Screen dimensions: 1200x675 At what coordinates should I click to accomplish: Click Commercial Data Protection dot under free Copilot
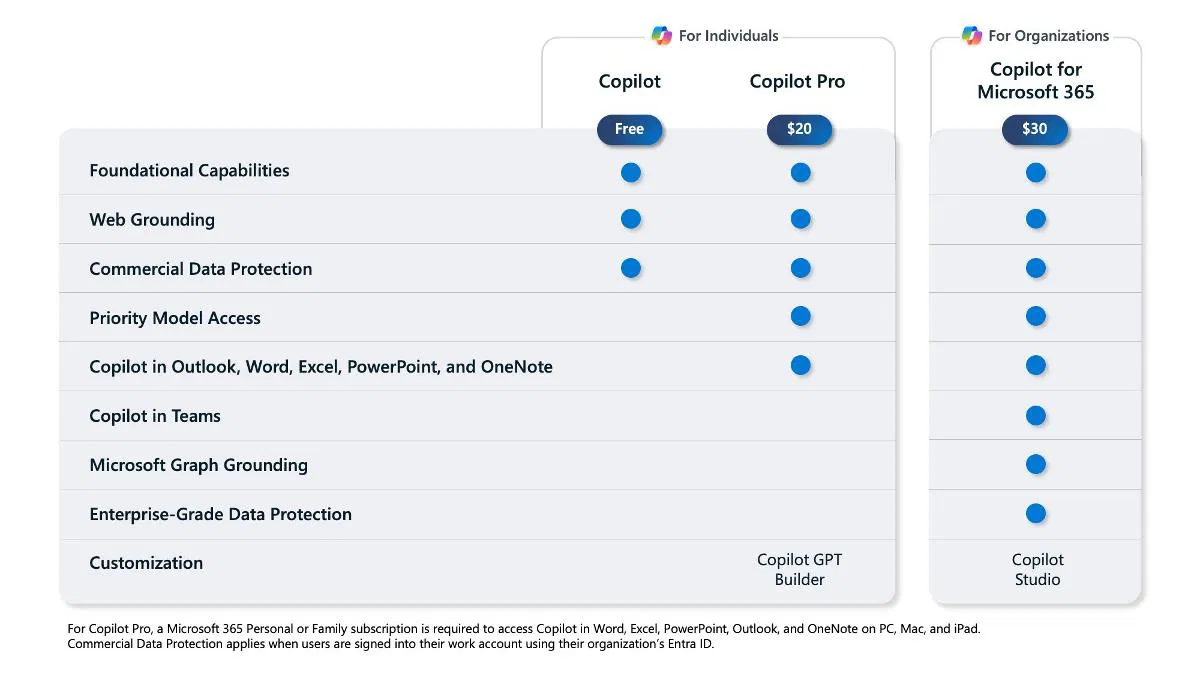click(x=631, y=268)
